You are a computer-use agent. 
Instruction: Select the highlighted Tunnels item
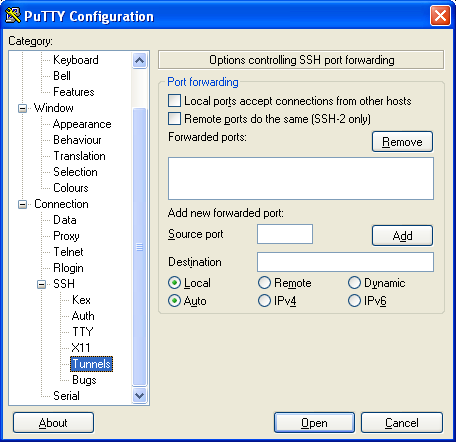[x=91, y=364]
